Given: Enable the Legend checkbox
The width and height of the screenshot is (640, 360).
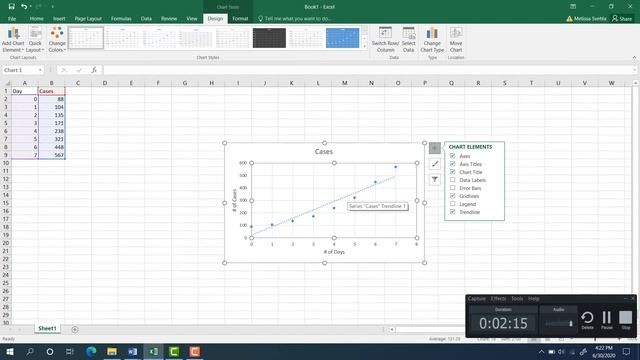Looking at the screenshot, I should point(453,204).
